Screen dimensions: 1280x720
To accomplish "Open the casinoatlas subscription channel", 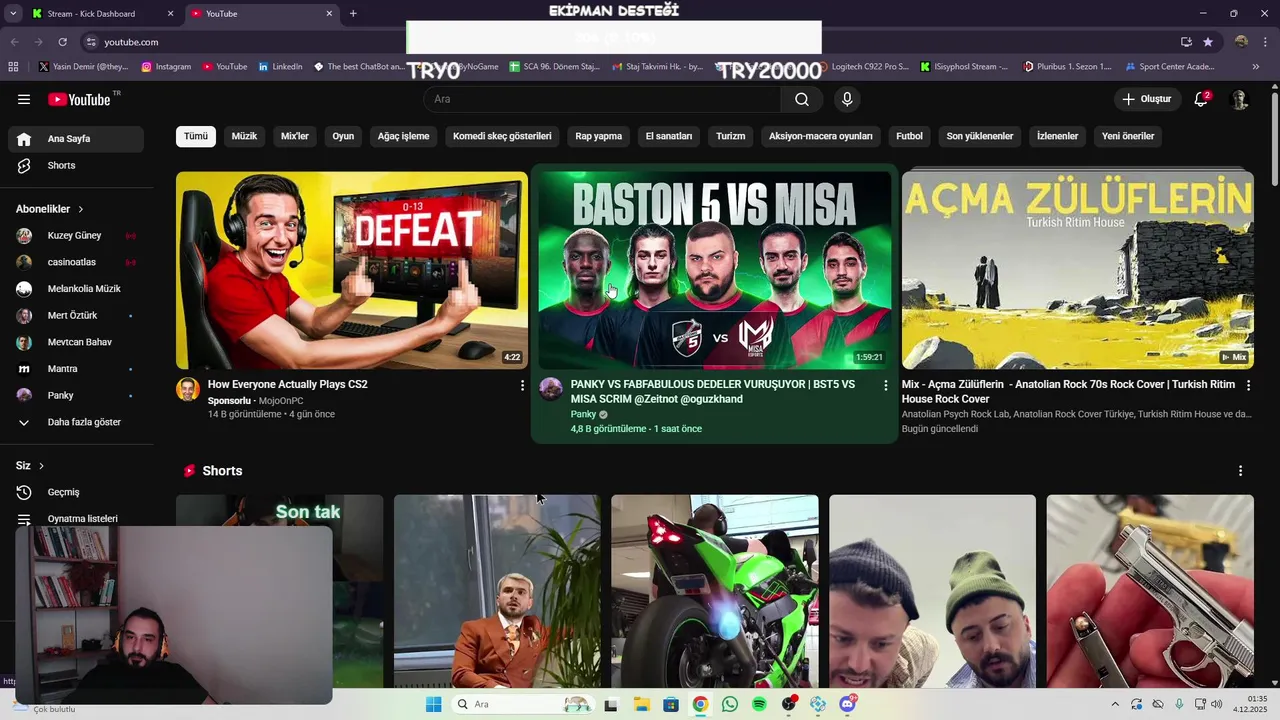I will point(76,262).
